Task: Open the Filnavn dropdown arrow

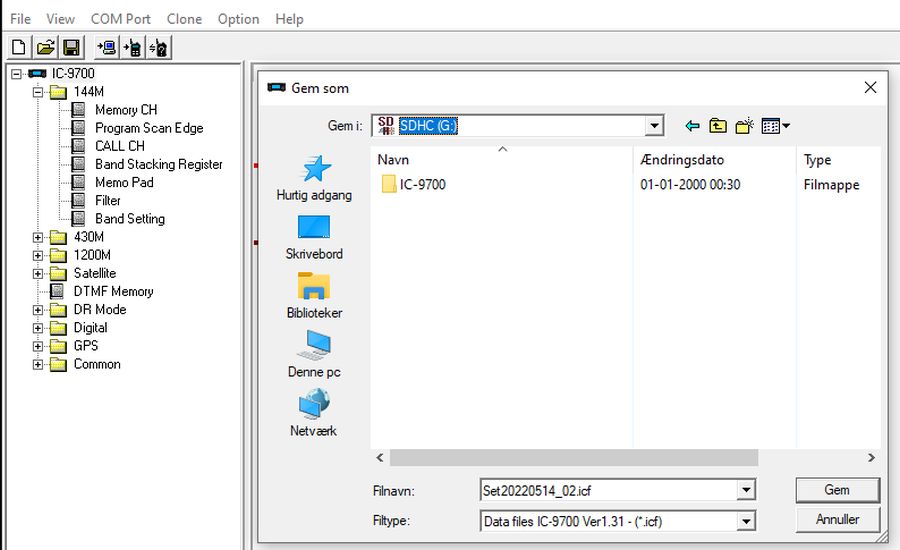Action: pos(746,490)
